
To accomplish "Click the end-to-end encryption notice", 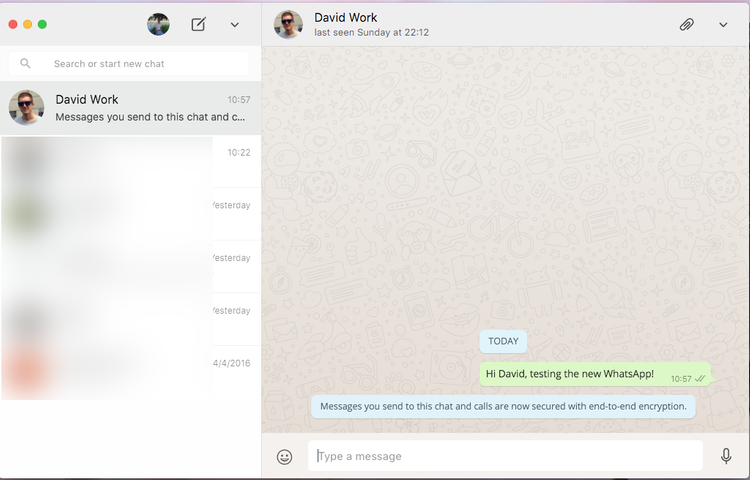I will [x=503, y=406].
